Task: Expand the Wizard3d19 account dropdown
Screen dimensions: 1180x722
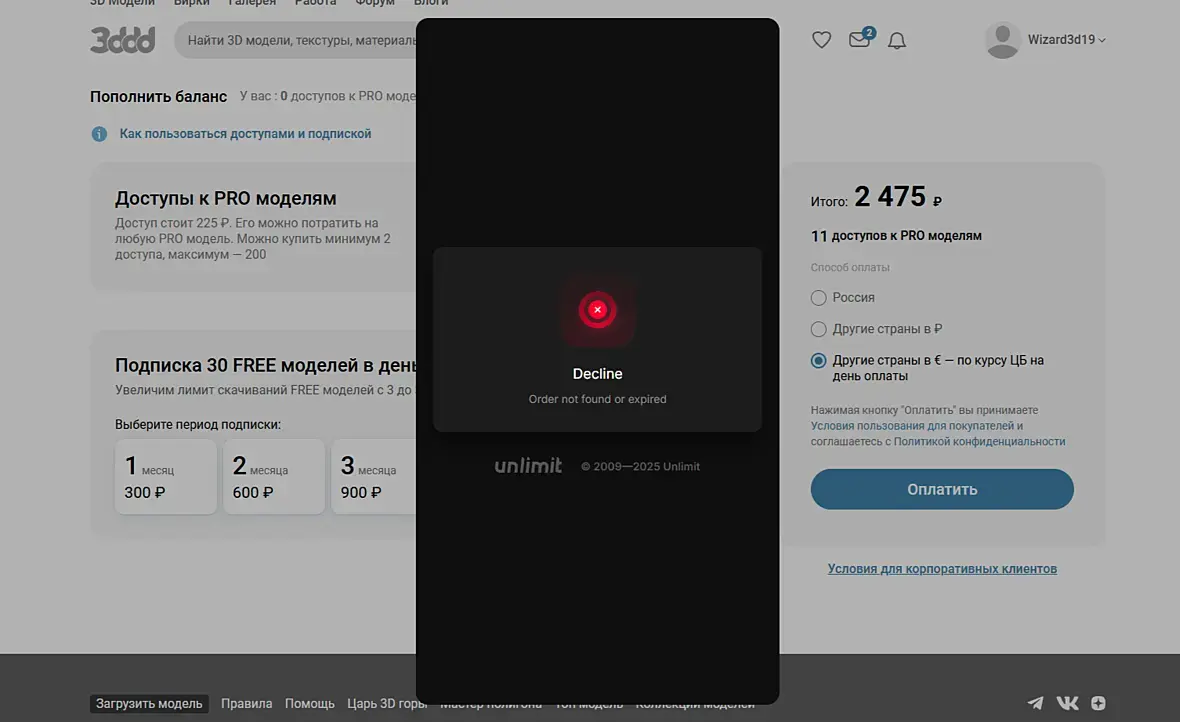Action: click(1067, 40)
